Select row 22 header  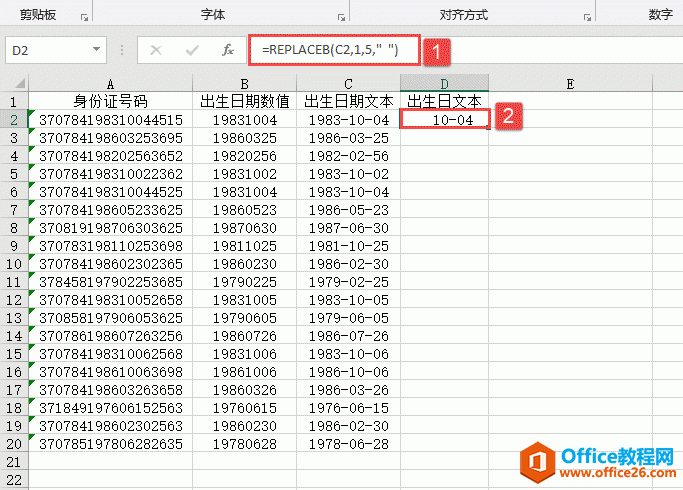14,480
